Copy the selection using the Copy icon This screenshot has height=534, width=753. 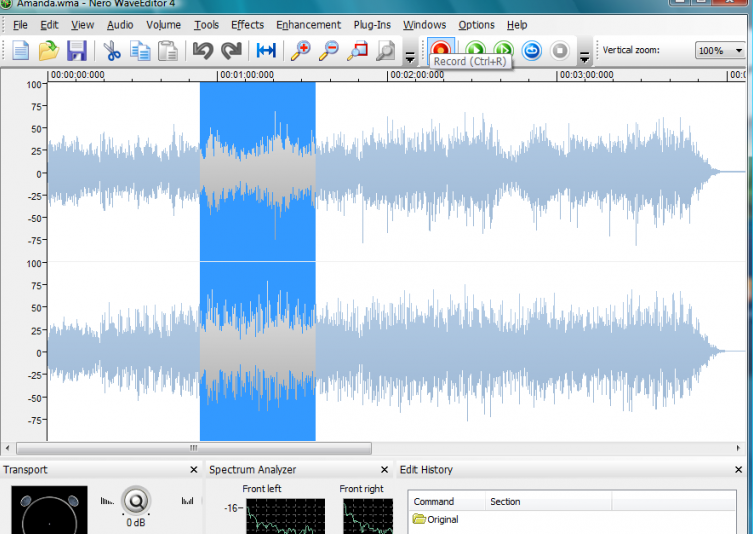pos(140,50)
